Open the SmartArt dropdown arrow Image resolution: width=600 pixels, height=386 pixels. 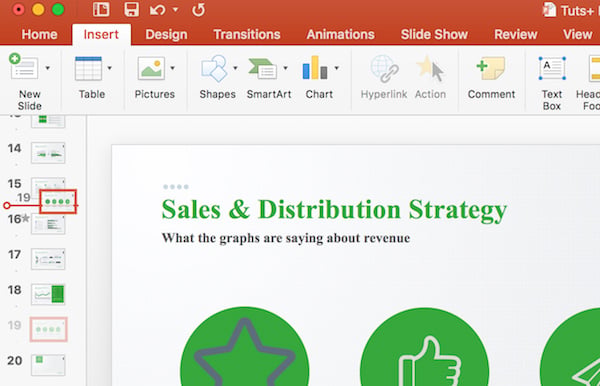(x=285, y=68)
